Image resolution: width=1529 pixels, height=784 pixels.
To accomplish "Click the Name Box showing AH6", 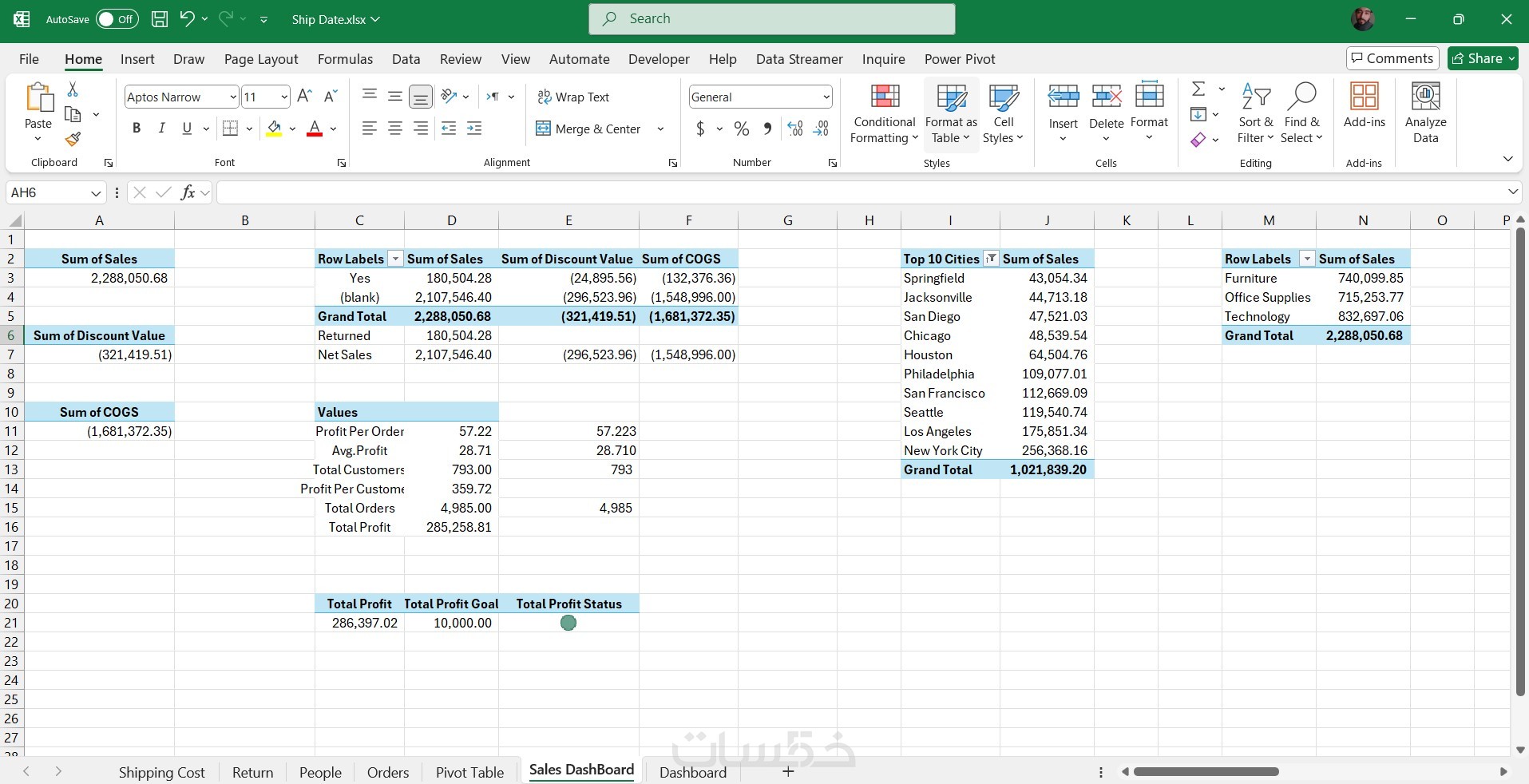I will [48, 192].
